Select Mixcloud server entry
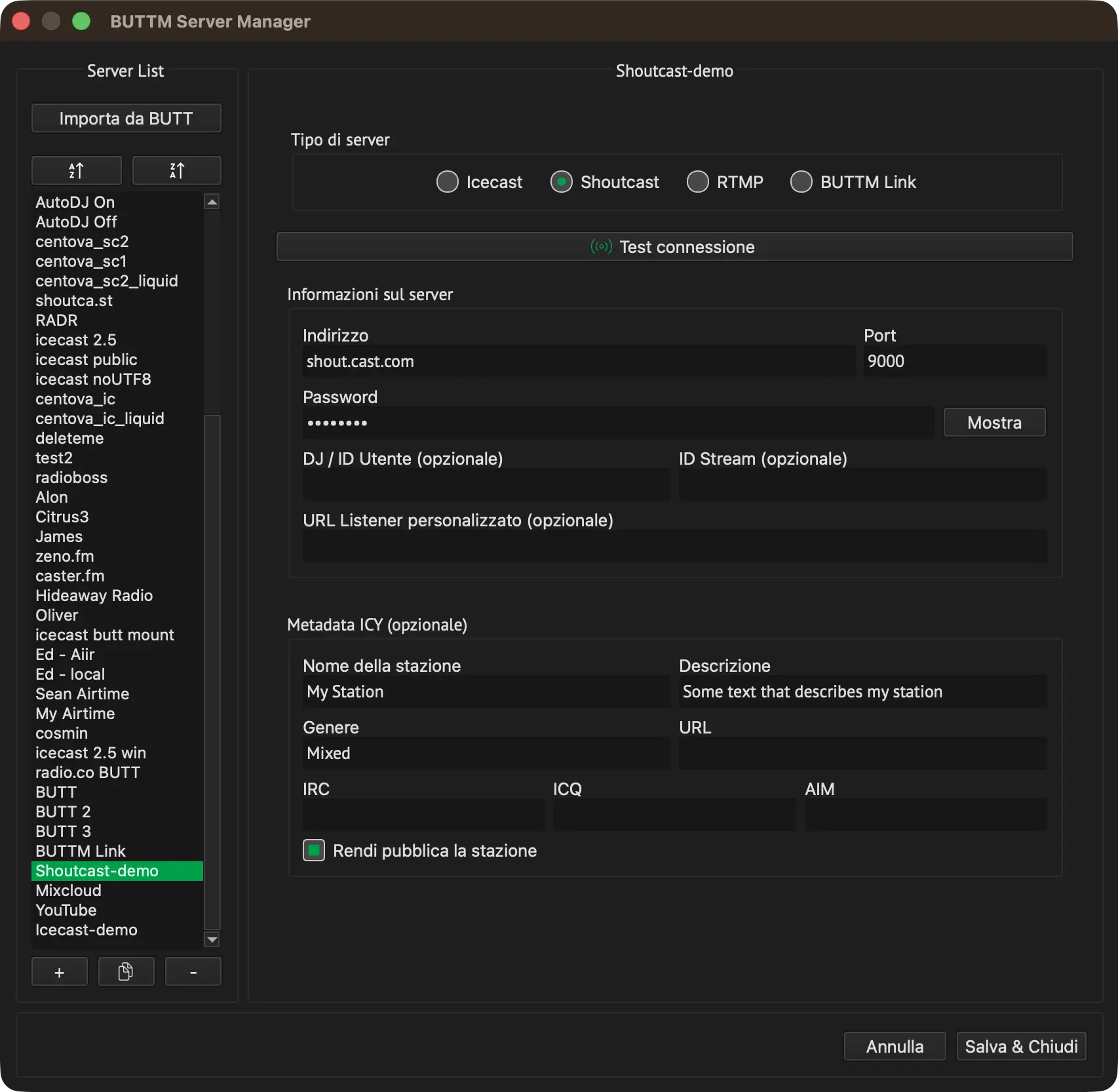Image resolution: width=1118 pixels, height=1092 pixels. [x=117, y=890]
